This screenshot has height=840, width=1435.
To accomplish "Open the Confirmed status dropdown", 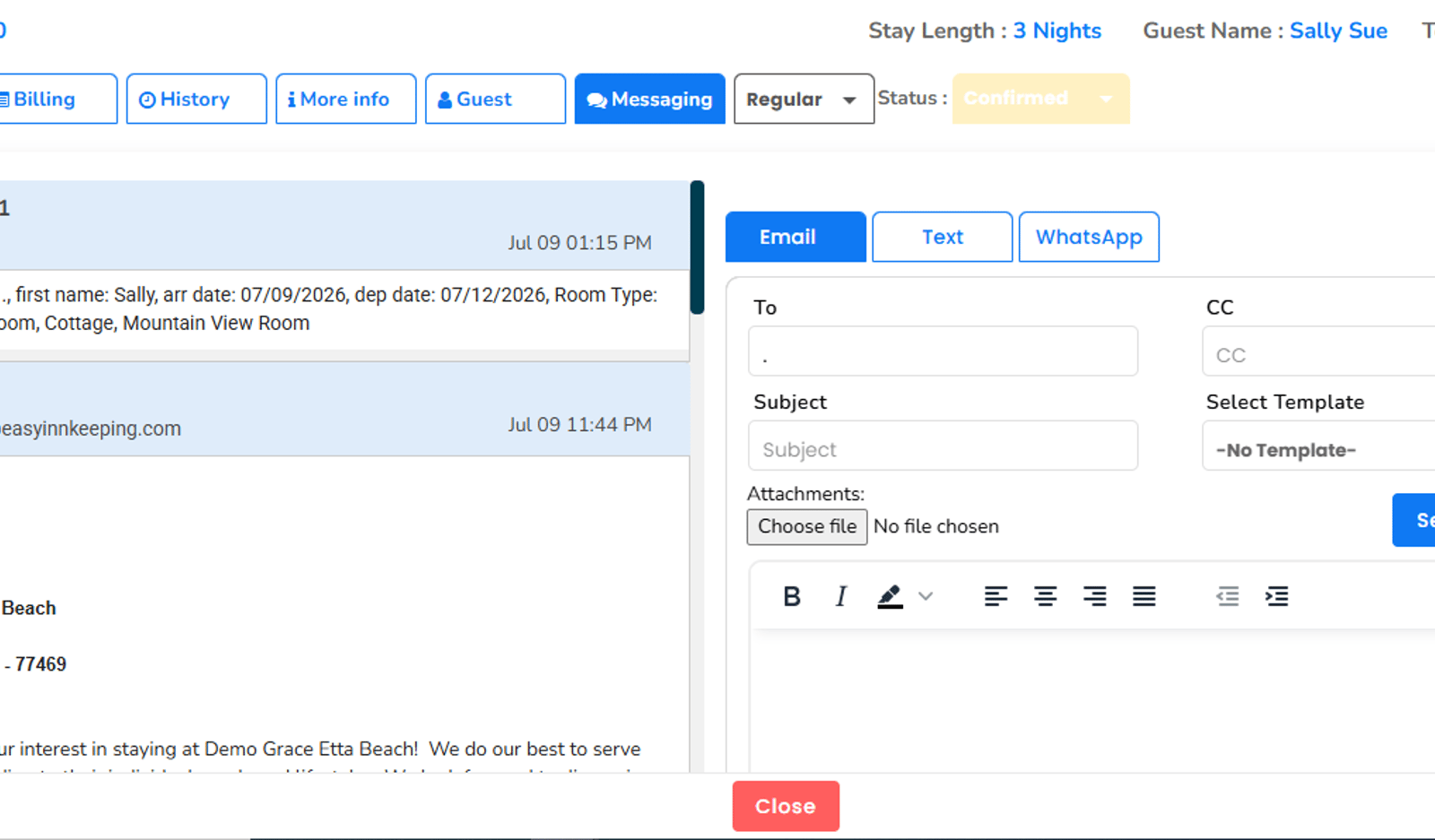I will 1040,99.
